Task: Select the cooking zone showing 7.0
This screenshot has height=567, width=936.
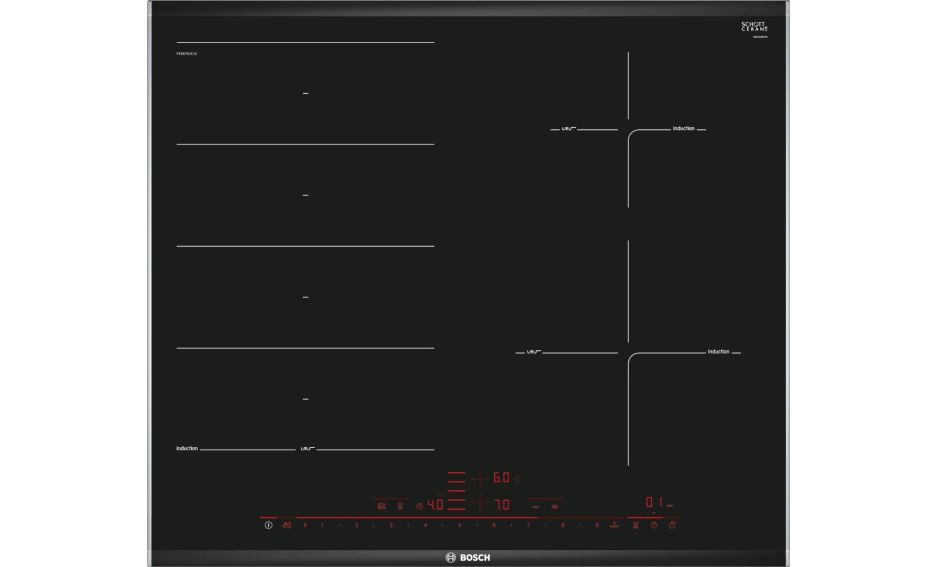Action: pos(500,503)
